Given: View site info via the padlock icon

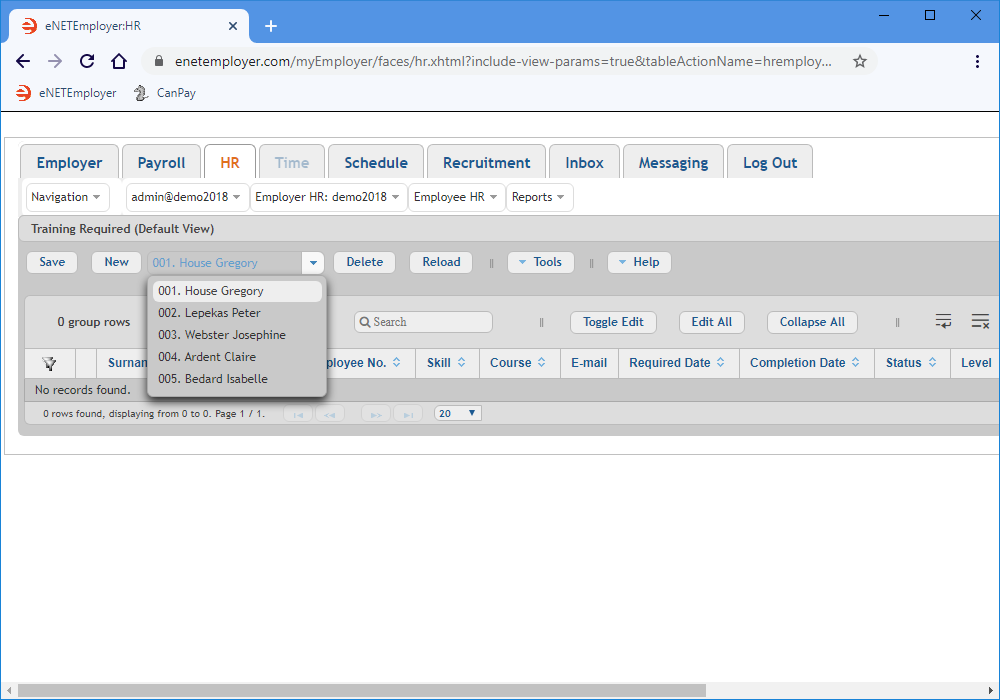Looking at the screenshot, I should (x=159, y=61).
